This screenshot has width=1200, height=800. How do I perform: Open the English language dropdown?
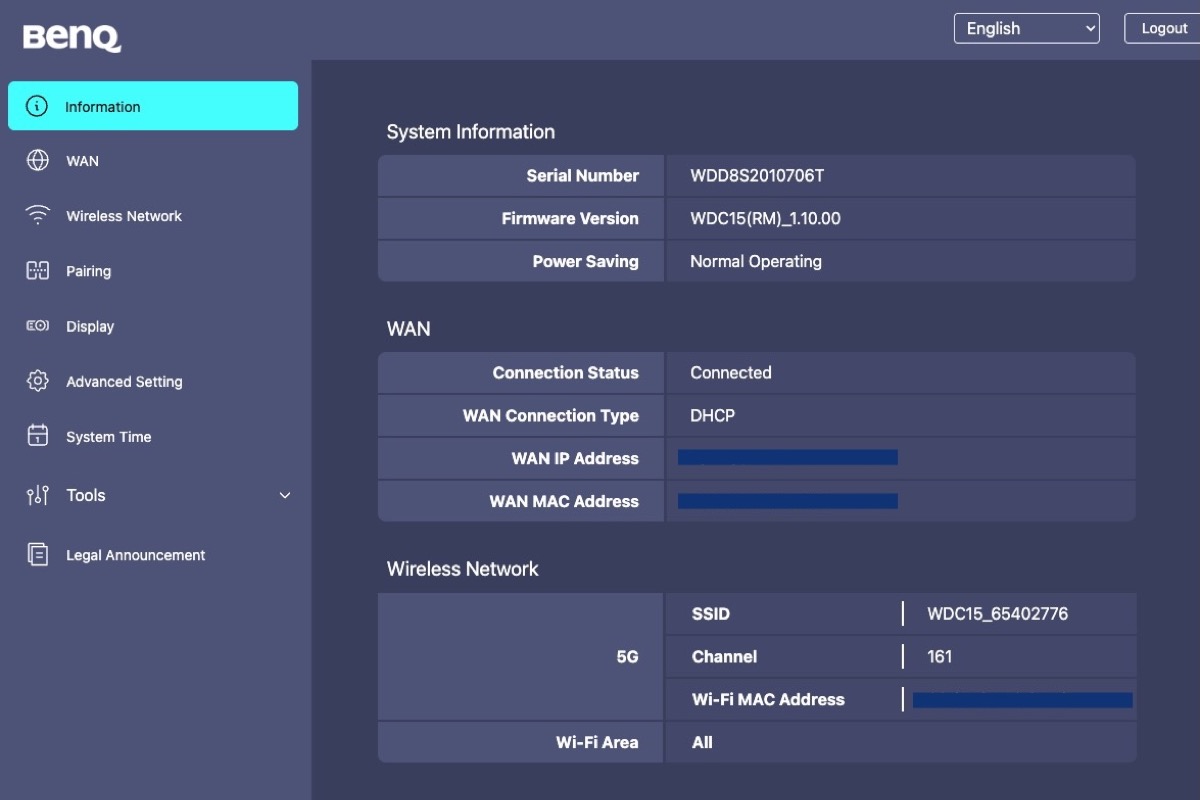(x=1026, y=28)
